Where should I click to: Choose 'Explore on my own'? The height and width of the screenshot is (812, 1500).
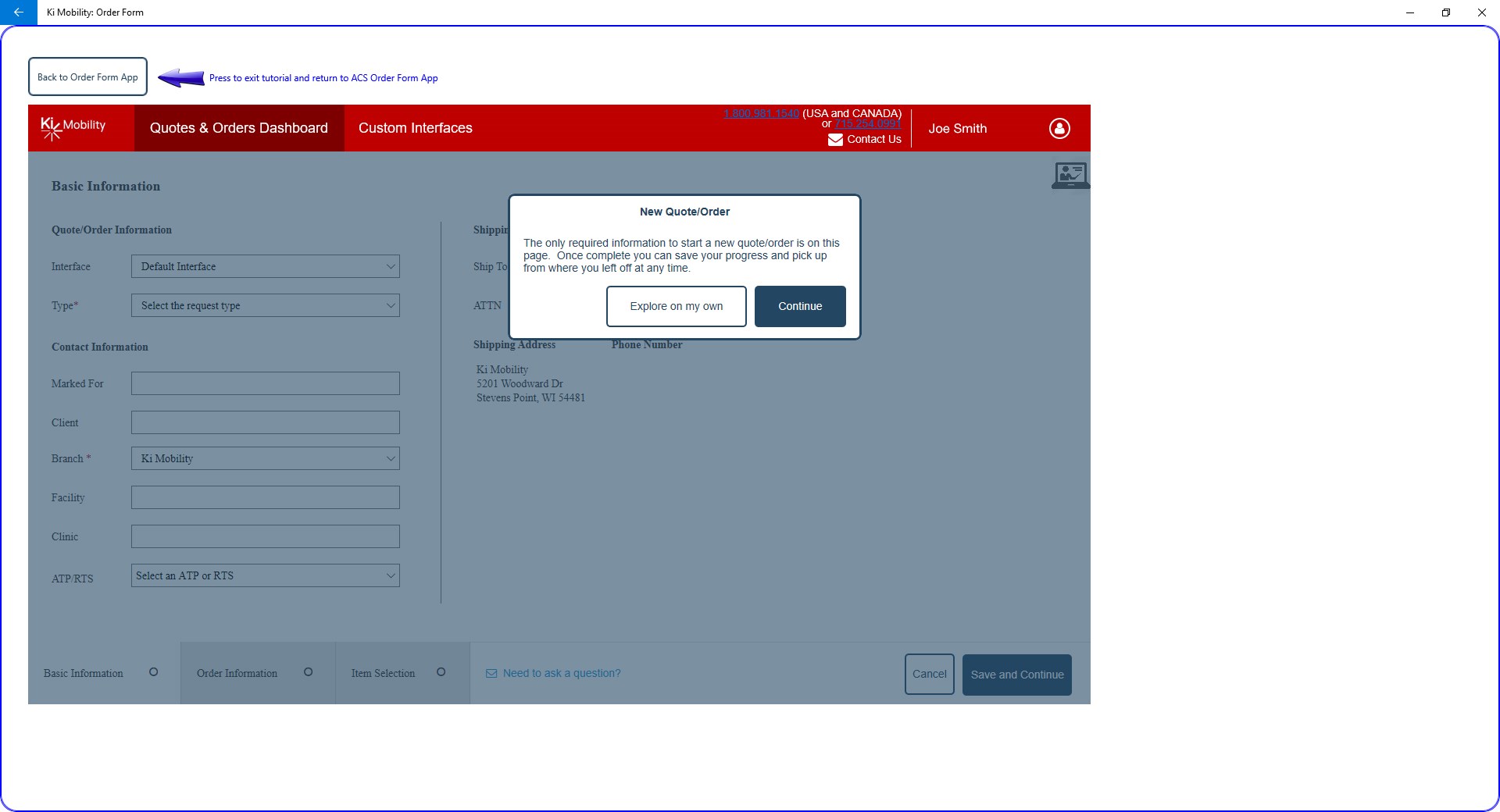pos(676,306)
